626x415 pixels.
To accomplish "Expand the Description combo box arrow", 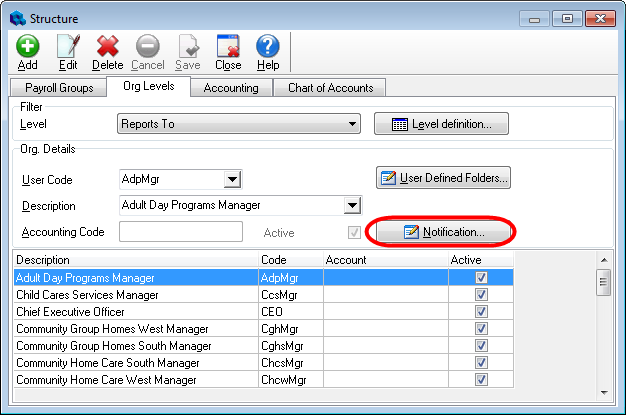I will pyautogui.click(x=351, y=206).
